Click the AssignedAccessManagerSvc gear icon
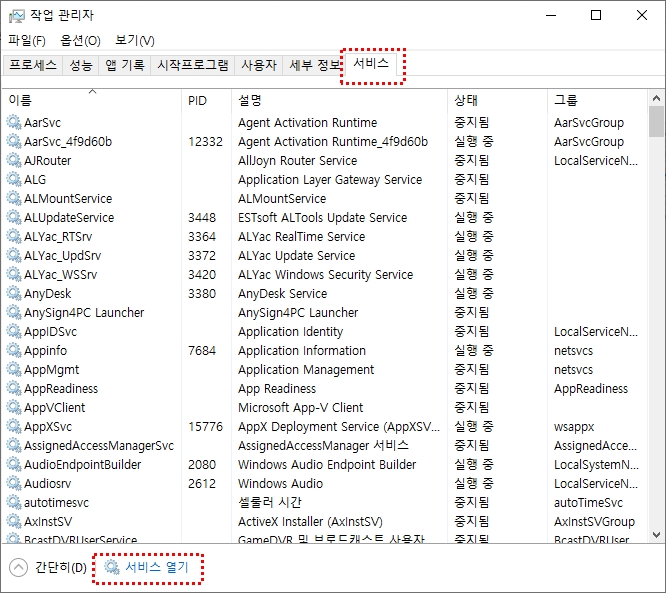666x593 pixels. click(14, 446)
